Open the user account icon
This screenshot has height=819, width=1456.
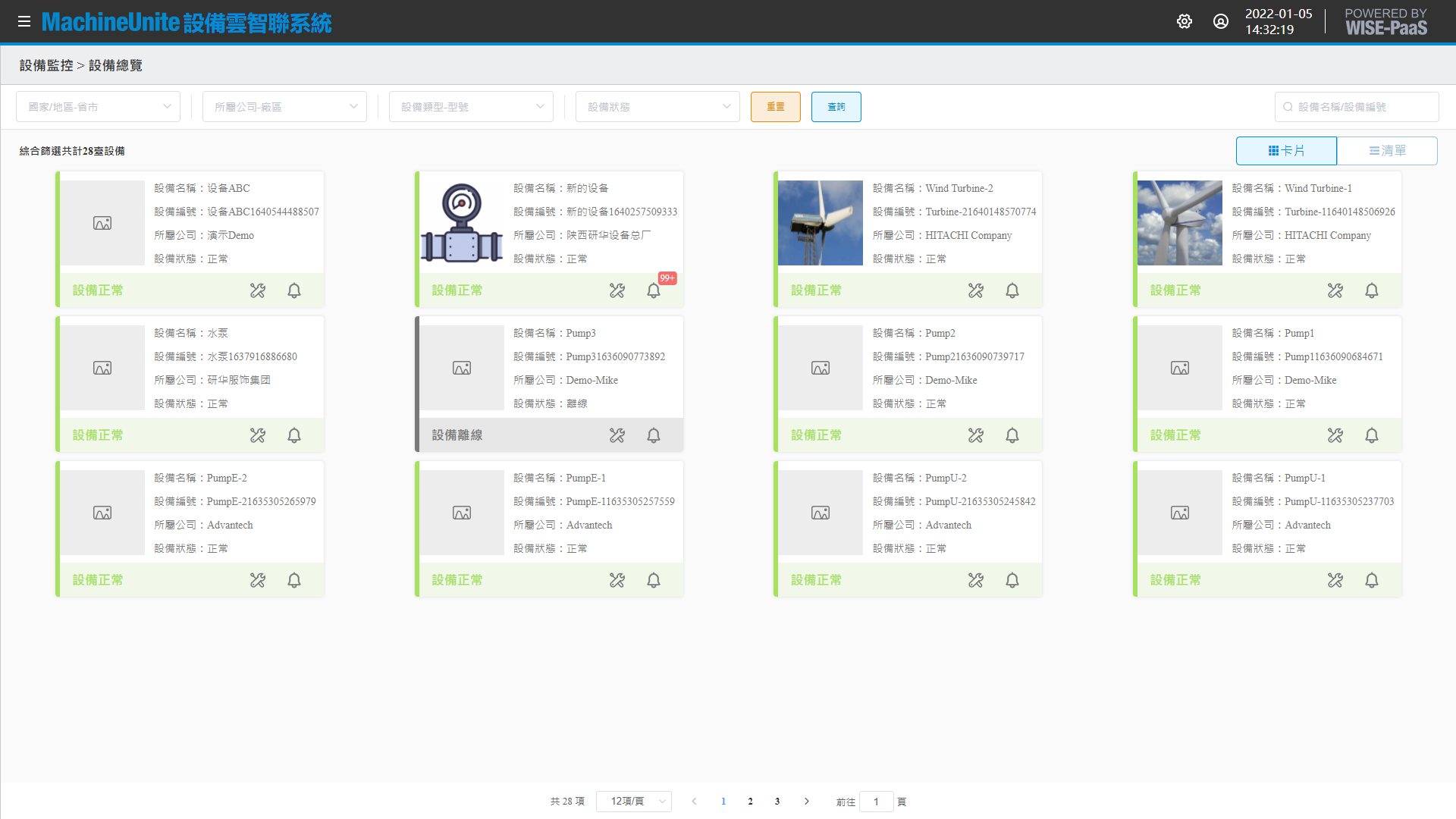click(1221, 21)
